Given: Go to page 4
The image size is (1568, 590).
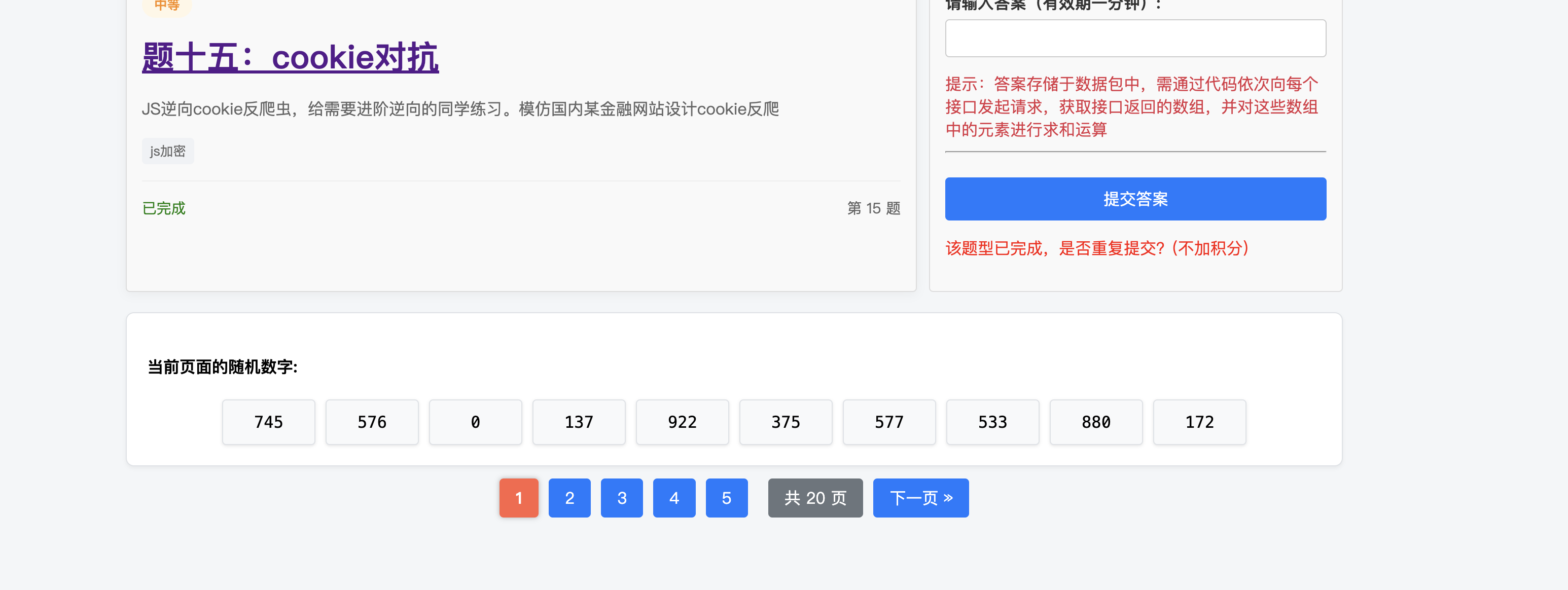Looking at the screenshot, I should point(674,498).
